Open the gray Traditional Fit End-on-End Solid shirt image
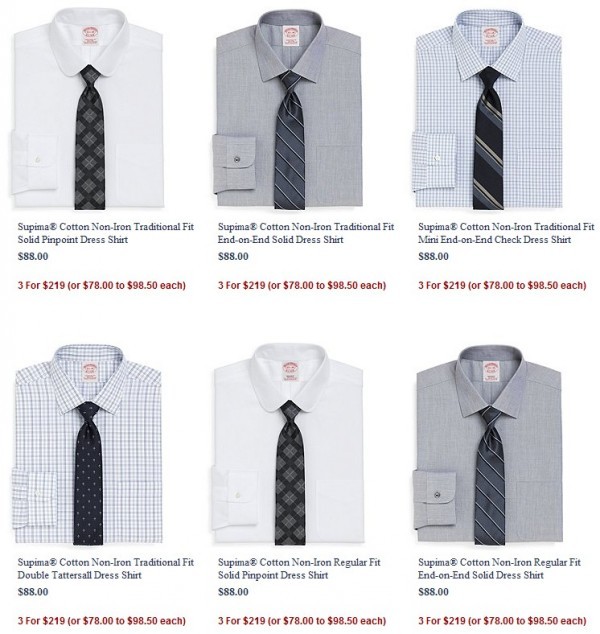600x634 pixels. [288, 109]
